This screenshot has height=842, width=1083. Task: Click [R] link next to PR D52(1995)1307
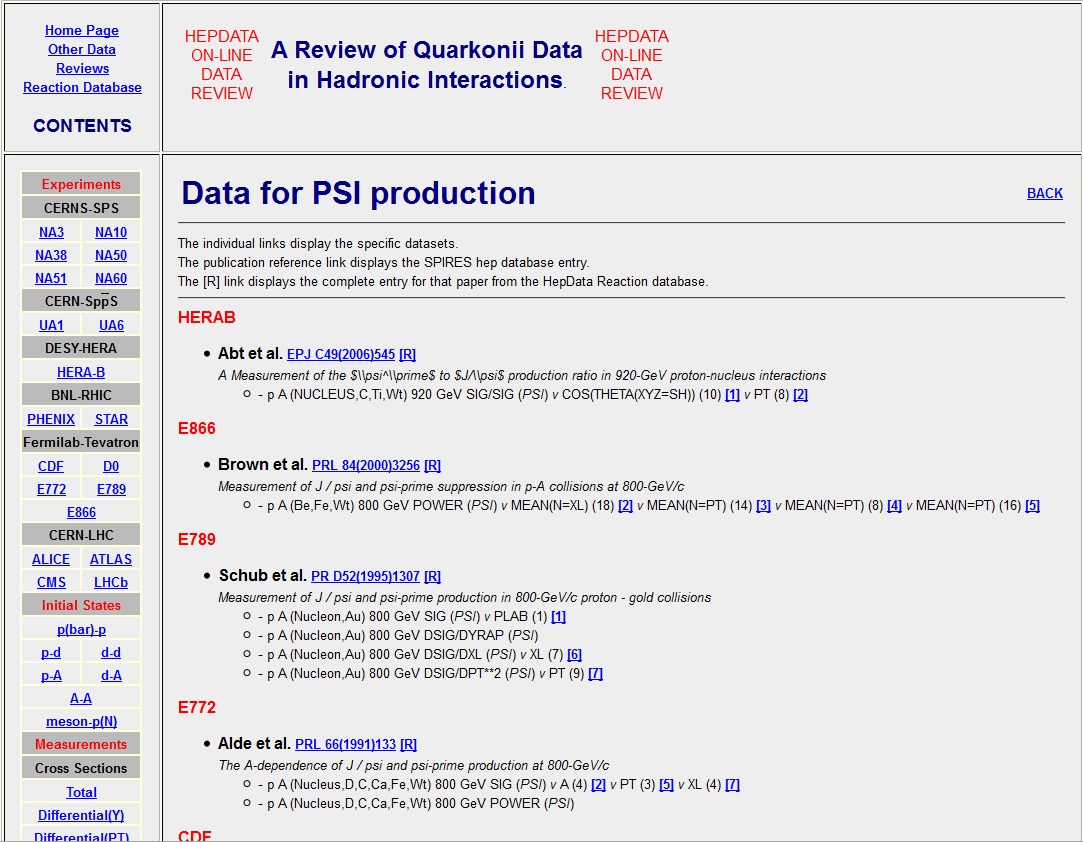[x=432, y=577]
